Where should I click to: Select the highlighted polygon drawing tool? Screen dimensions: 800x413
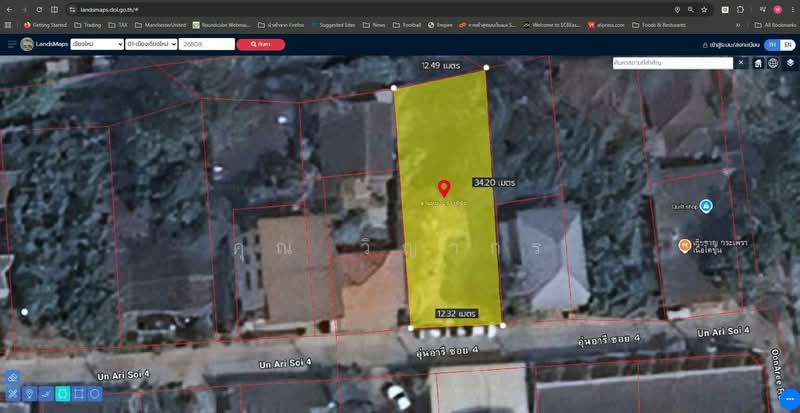click(x=62, y=394)
